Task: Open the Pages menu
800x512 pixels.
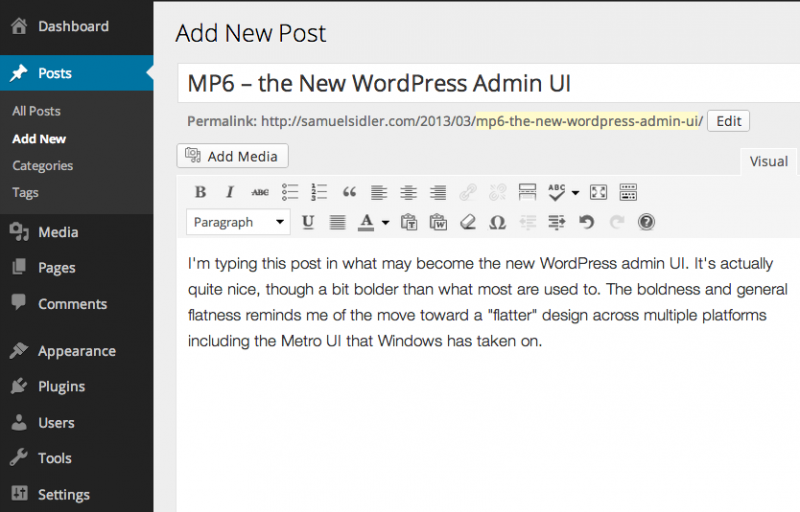Action: click(77, 268)
